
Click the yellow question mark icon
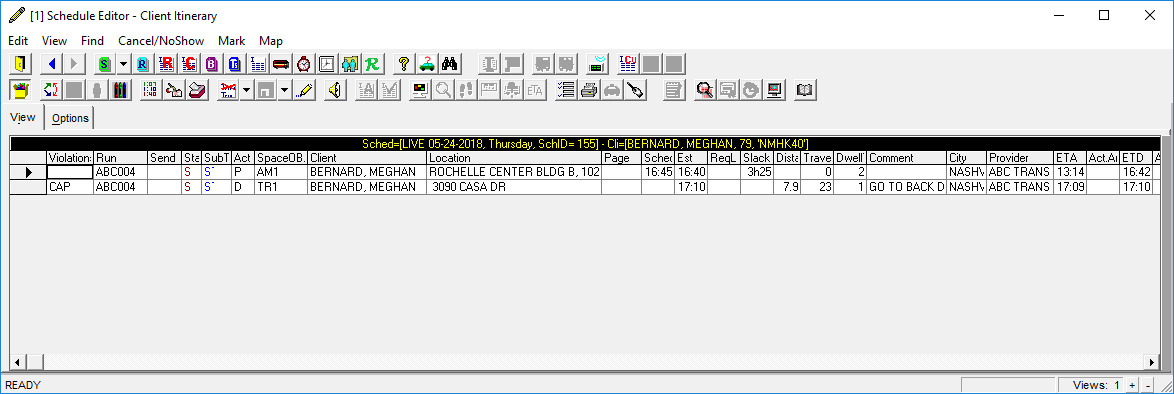(404, 64)
